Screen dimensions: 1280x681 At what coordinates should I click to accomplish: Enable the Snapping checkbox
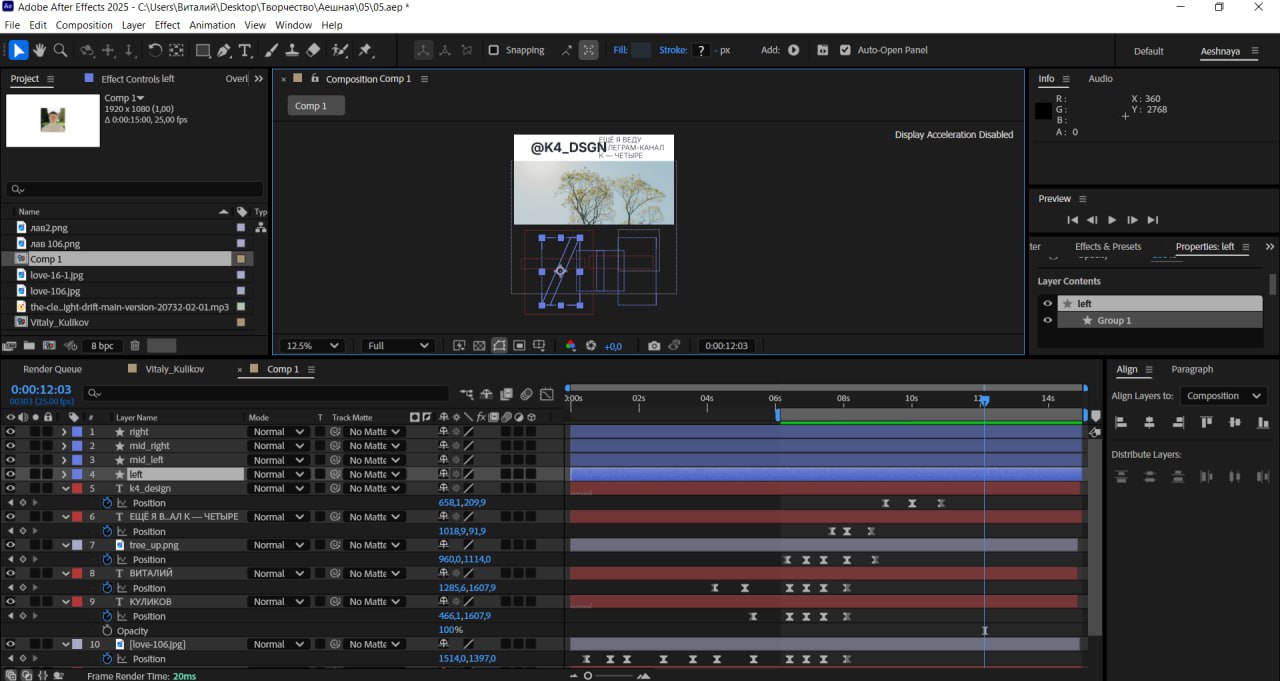tap(494, 50)
